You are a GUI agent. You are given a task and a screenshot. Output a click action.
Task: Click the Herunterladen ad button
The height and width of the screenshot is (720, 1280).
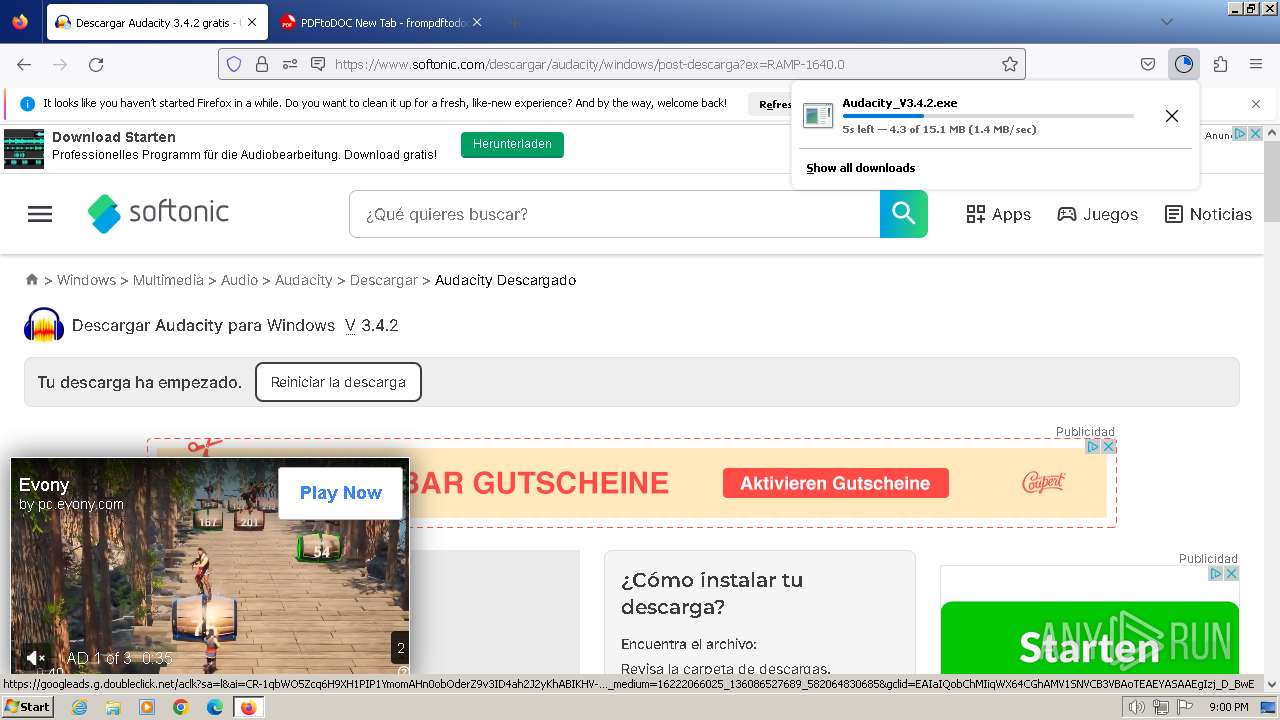(x=512, y=145)
